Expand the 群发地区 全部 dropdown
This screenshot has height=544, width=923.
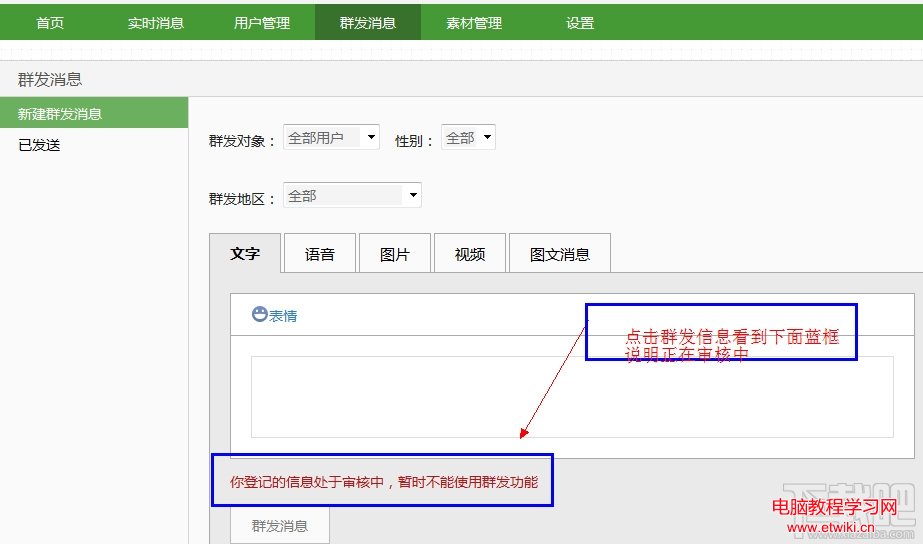tap(353, 195)
